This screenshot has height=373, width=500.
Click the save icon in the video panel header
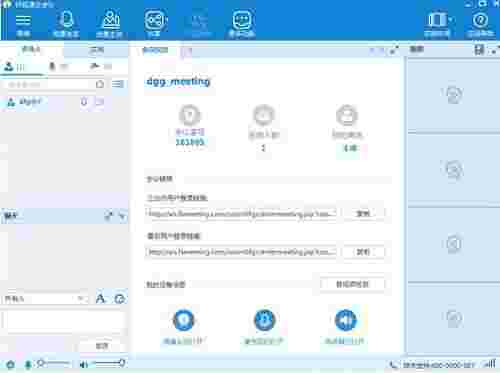(x=479, y=50)
